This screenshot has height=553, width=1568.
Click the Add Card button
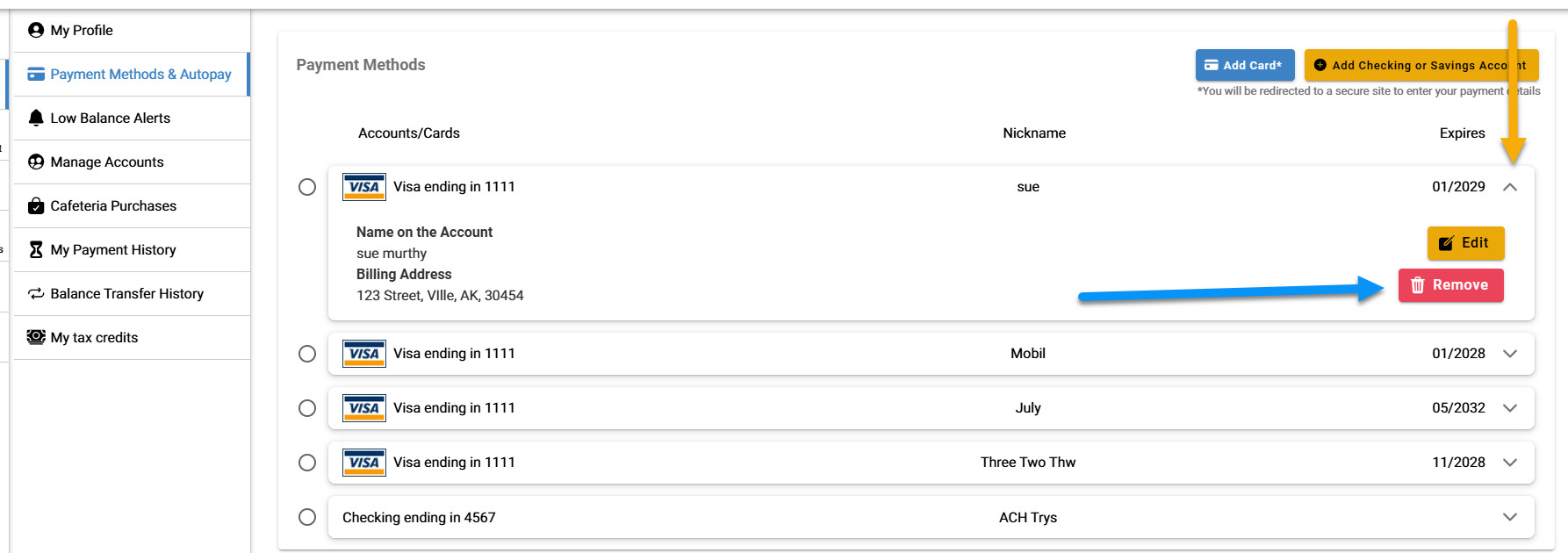(1245, 64)
